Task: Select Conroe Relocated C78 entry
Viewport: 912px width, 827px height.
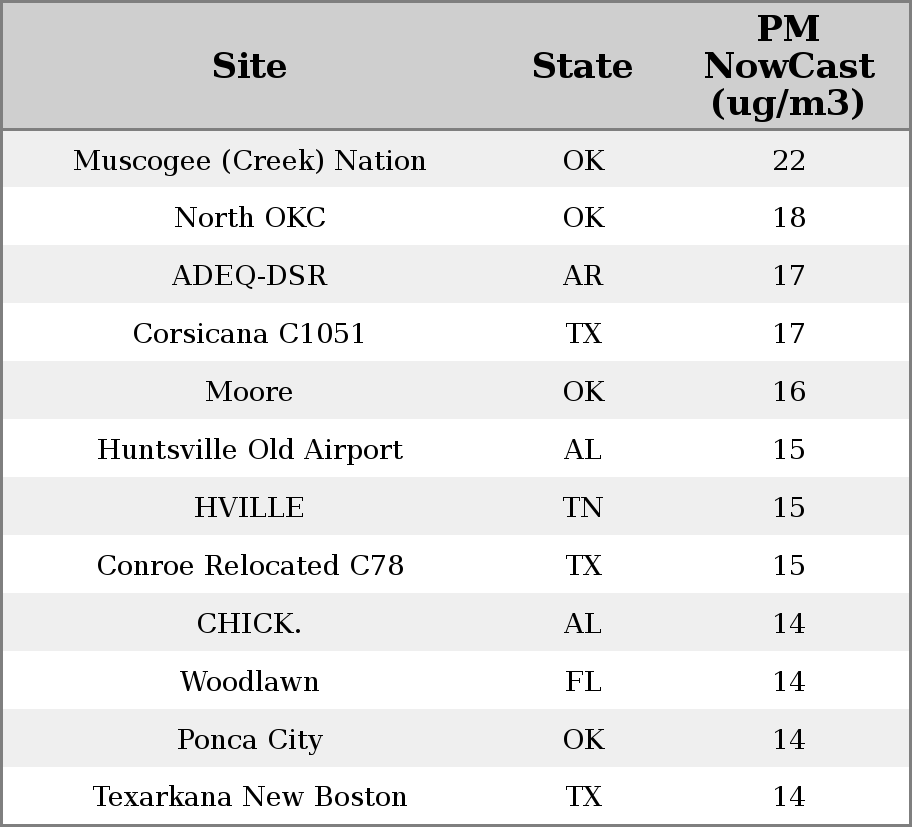Action: pyautogui.click(x=249, y=566)
